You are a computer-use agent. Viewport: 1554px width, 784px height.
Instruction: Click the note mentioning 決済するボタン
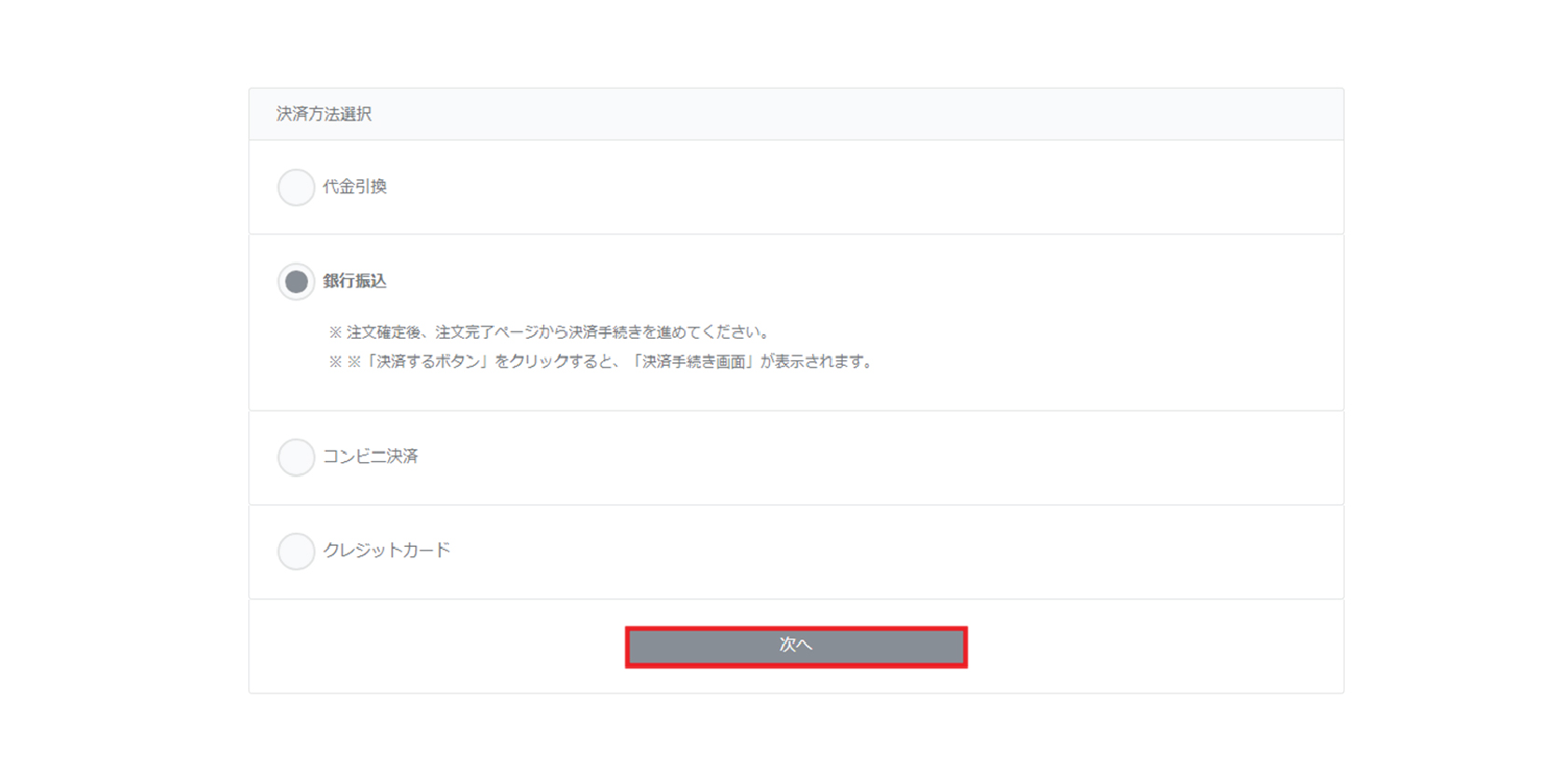point(602,362)
